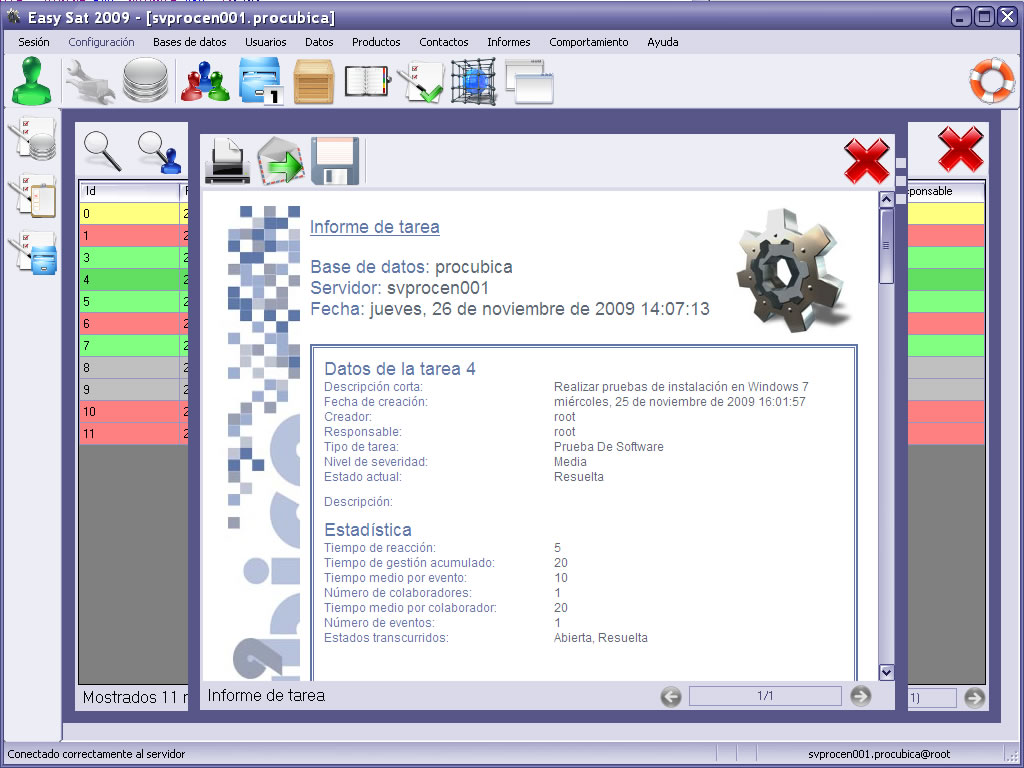Click the magnifier search icon in task list
Image resolution: width=1024 pixels, height=768 pixels.
coord(103,151)
